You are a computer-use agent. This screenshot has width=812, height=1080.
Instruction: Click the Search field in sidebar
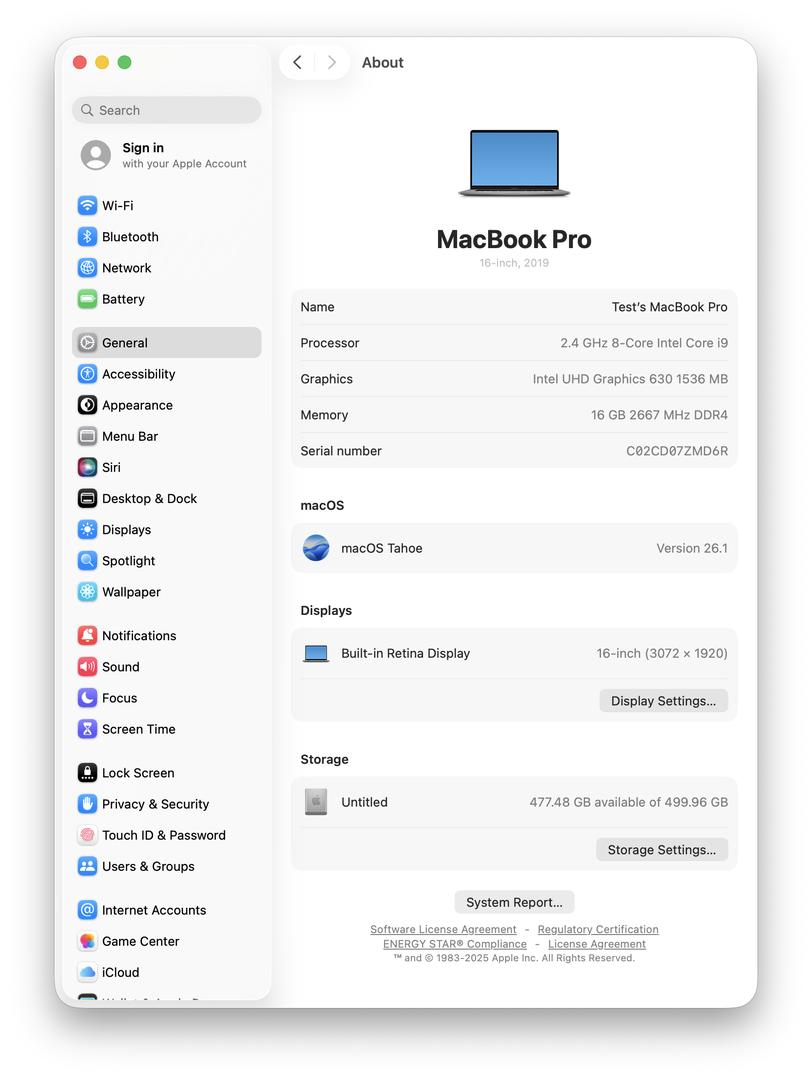tap(167, 110)
